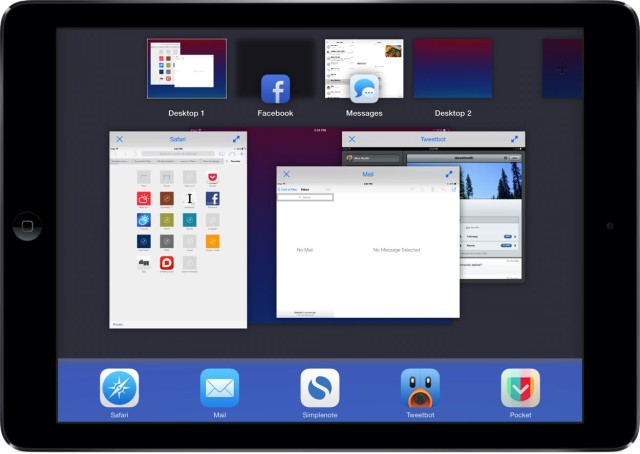The height and width of the screenshot is (454, 640).
Task: Switch to the Desktop 1 thumbnail
Action: click(x=187, y=69)
